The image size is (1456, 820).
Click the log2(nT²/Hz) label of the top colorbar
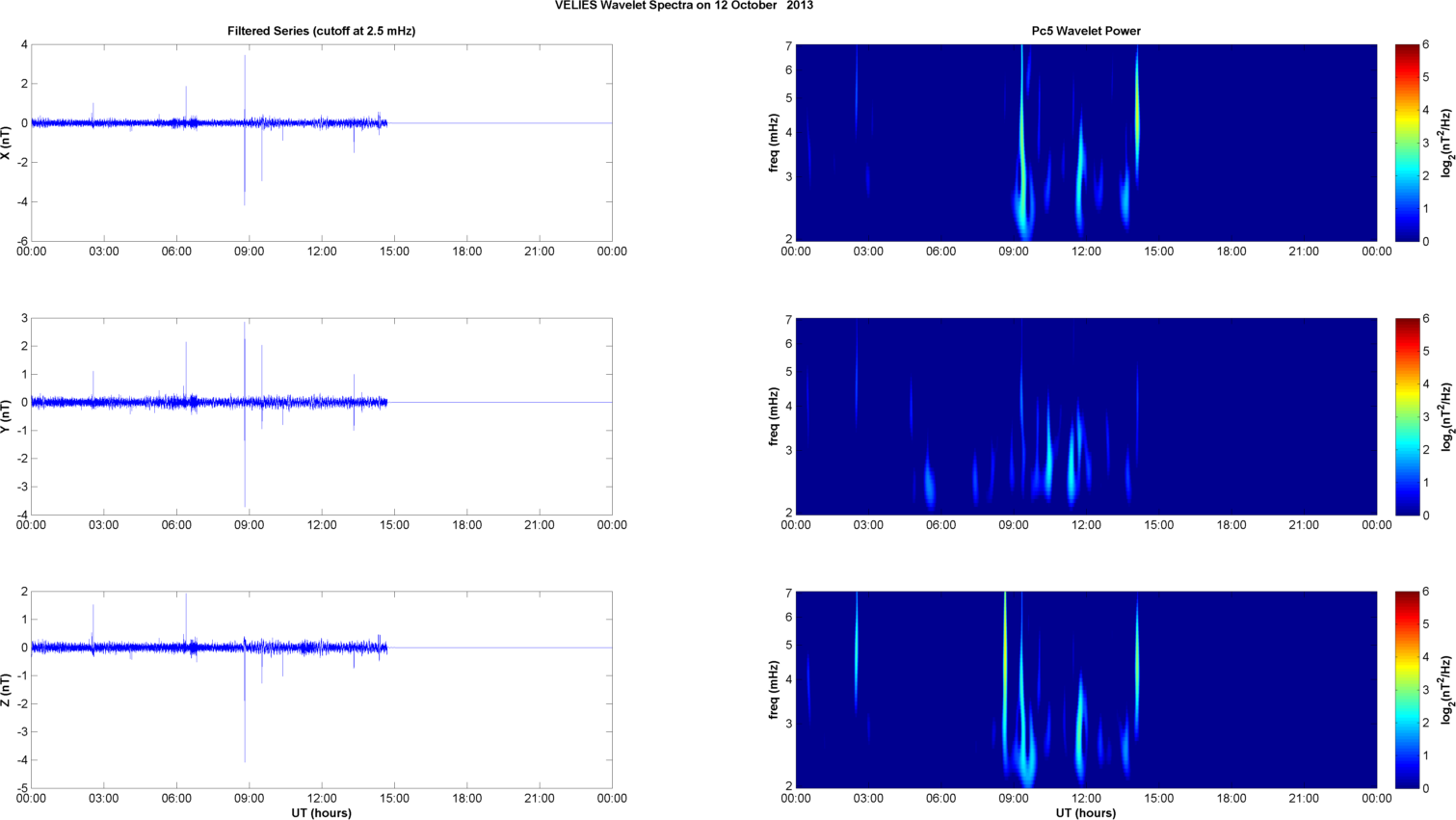(x=1446, y=143)
